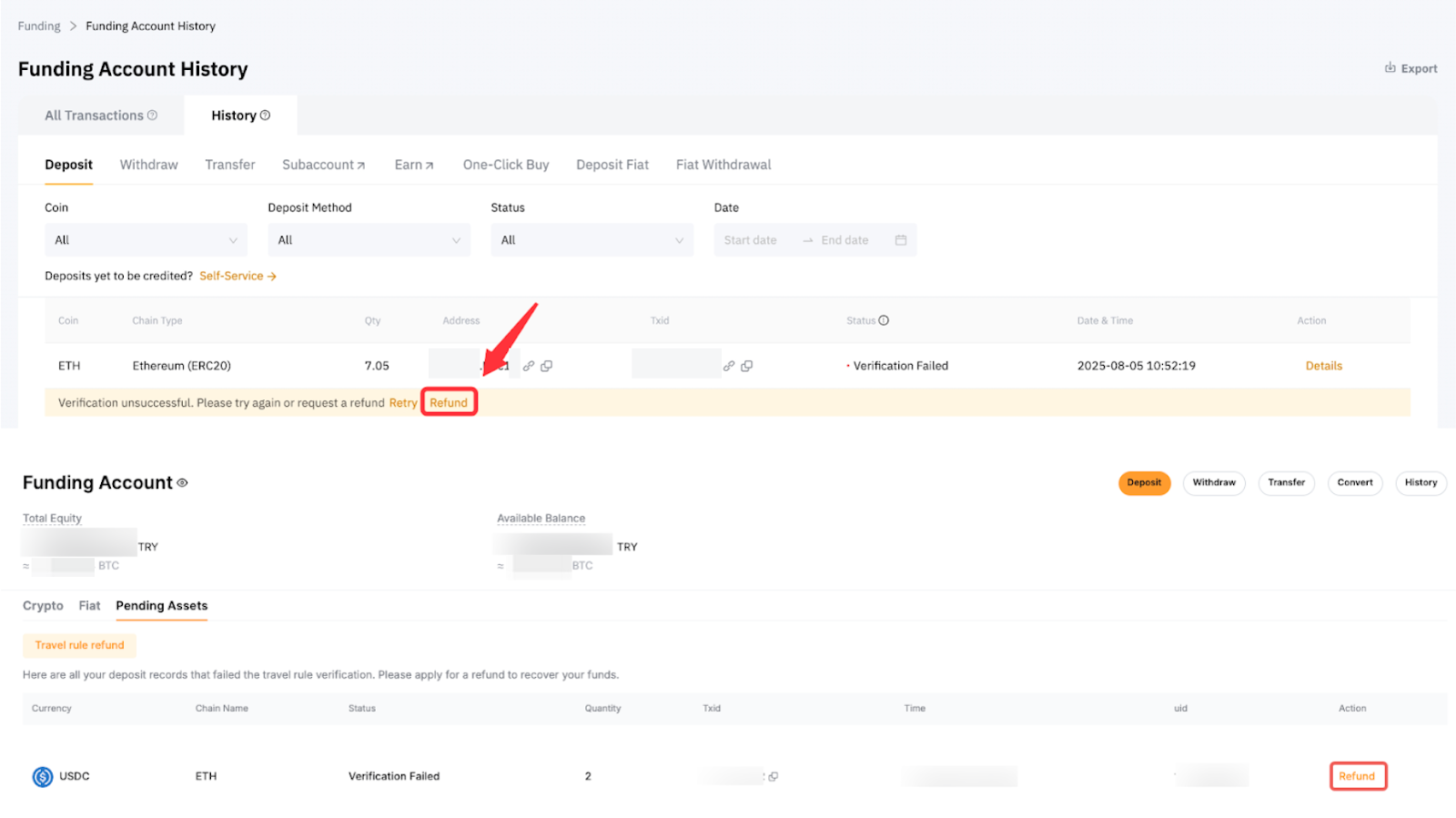This screenshot has width=1456, height=818.
Task: Click the info icon beside Status column header
Action: pyautogui.click(x=884, y=320)
